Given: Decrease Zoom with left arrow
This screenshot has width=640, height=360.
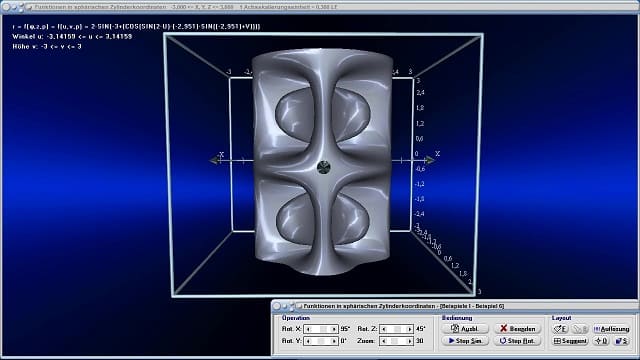Looking at the screenshot, I should (x=384, y=341).
